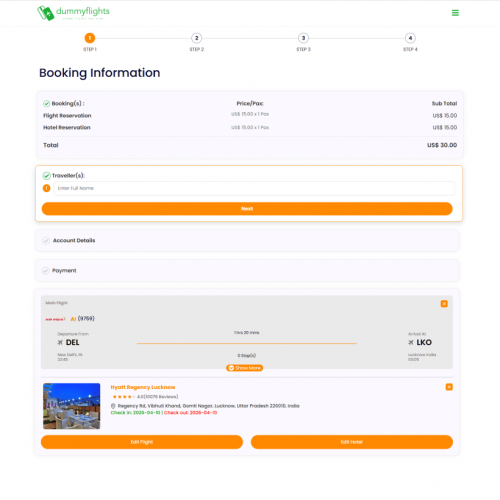Click the LKO airport code
This screenshot has height=500, width=500.
click(424, 342)
